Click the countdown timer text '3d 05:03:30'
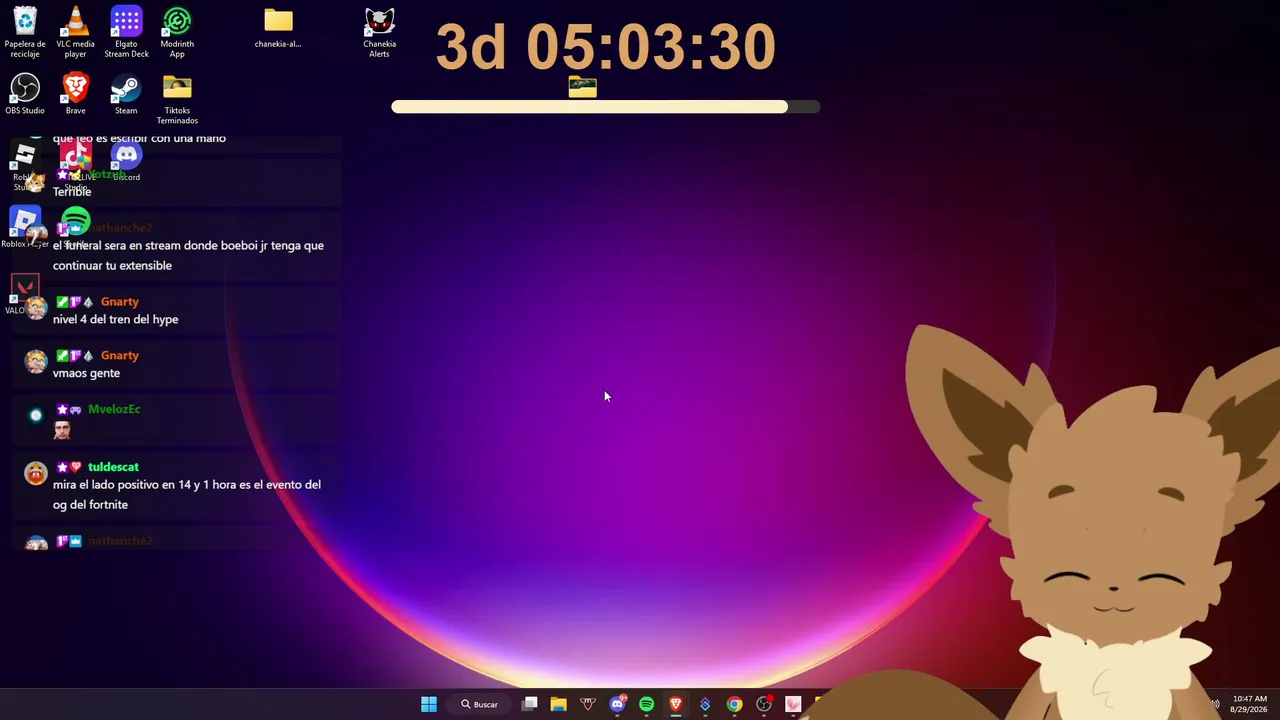This screenshot has height=720, width=1280. (606, 47)
